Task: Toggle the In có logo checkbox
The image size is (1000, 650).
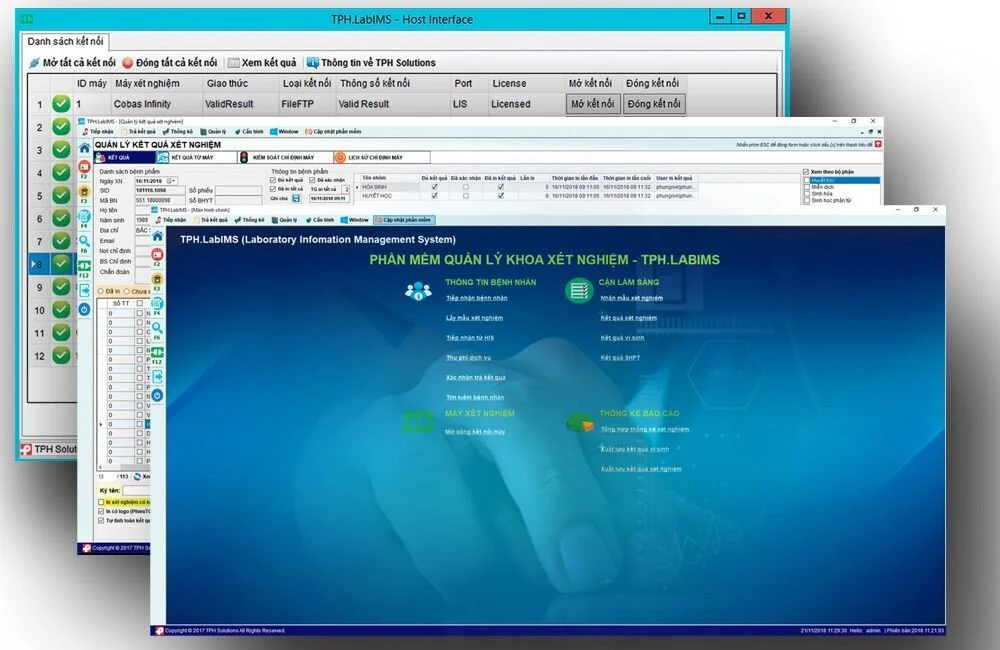Action: (x=101, y=512)
